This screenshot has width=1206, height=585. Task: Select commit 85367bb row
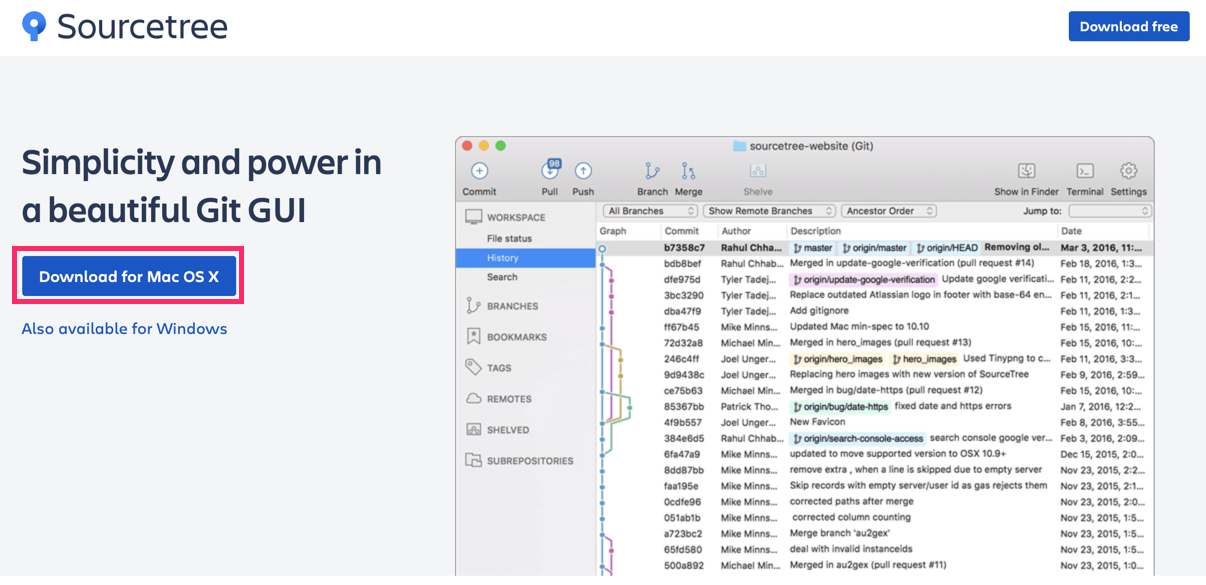coord(875,406)
